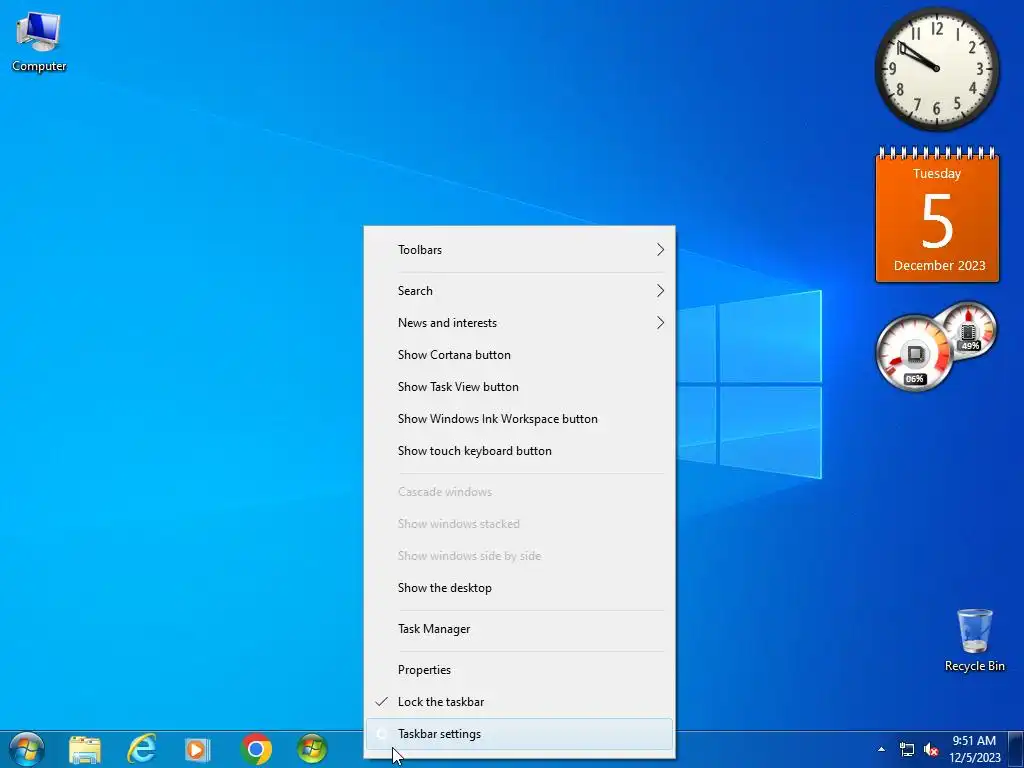Image resolution: width=1024 pixels, height=768 pixels.
Task: Expand the Toolbars submenu
Action: pos(520,249)
